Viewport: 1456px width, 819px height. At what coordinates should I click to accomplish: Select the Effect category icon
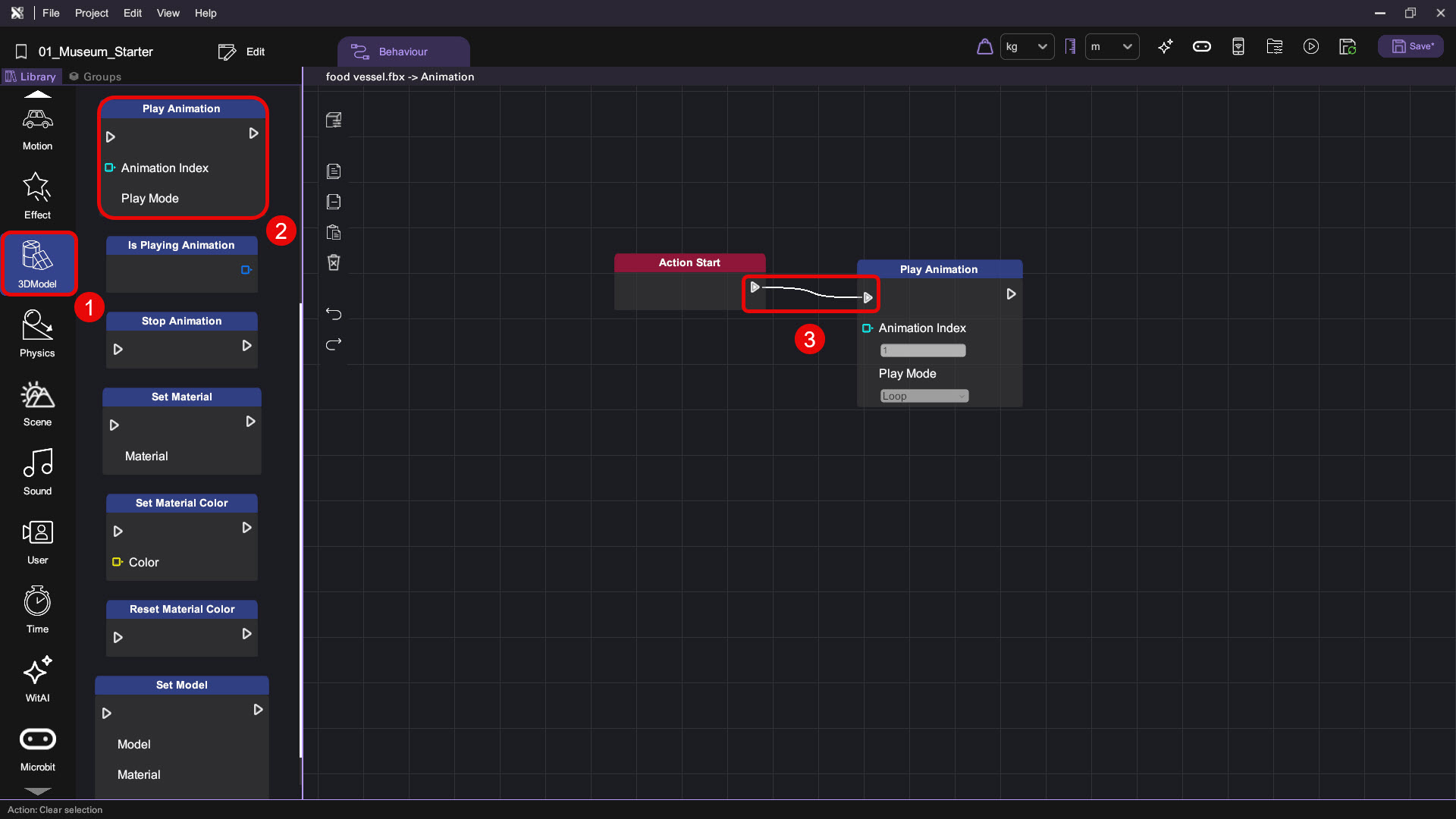(37, 196)
